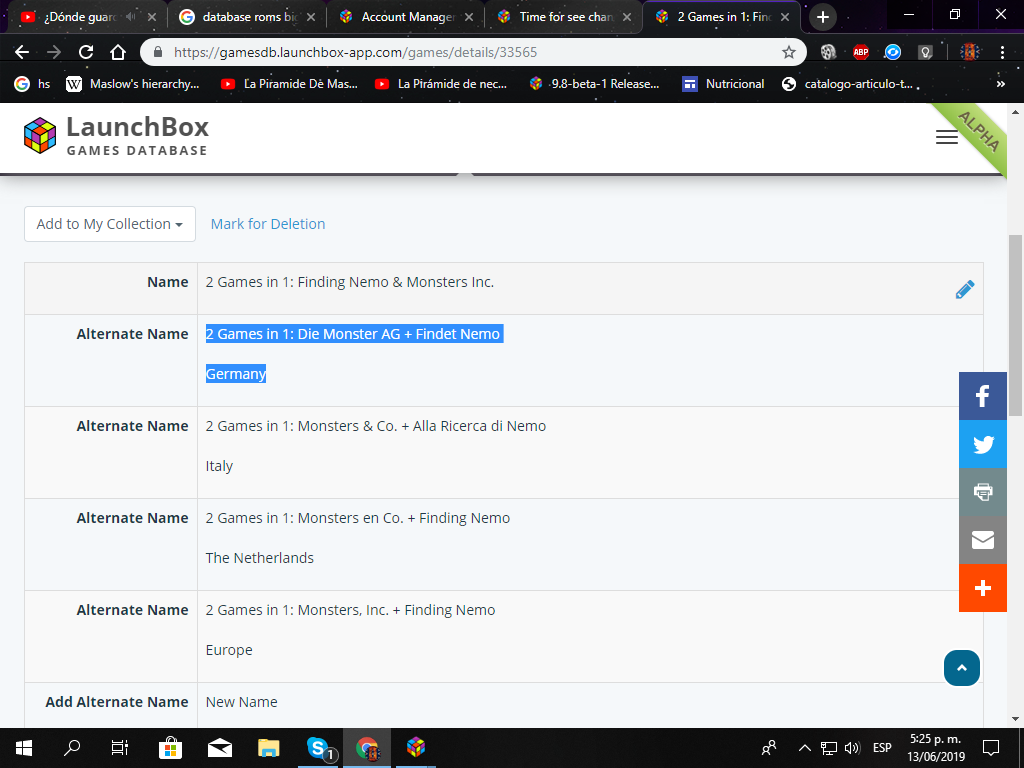Viewport: 1024px width, 768px height.
Task: Show hidden system tray icons
Action: click(x=805, y=748)
